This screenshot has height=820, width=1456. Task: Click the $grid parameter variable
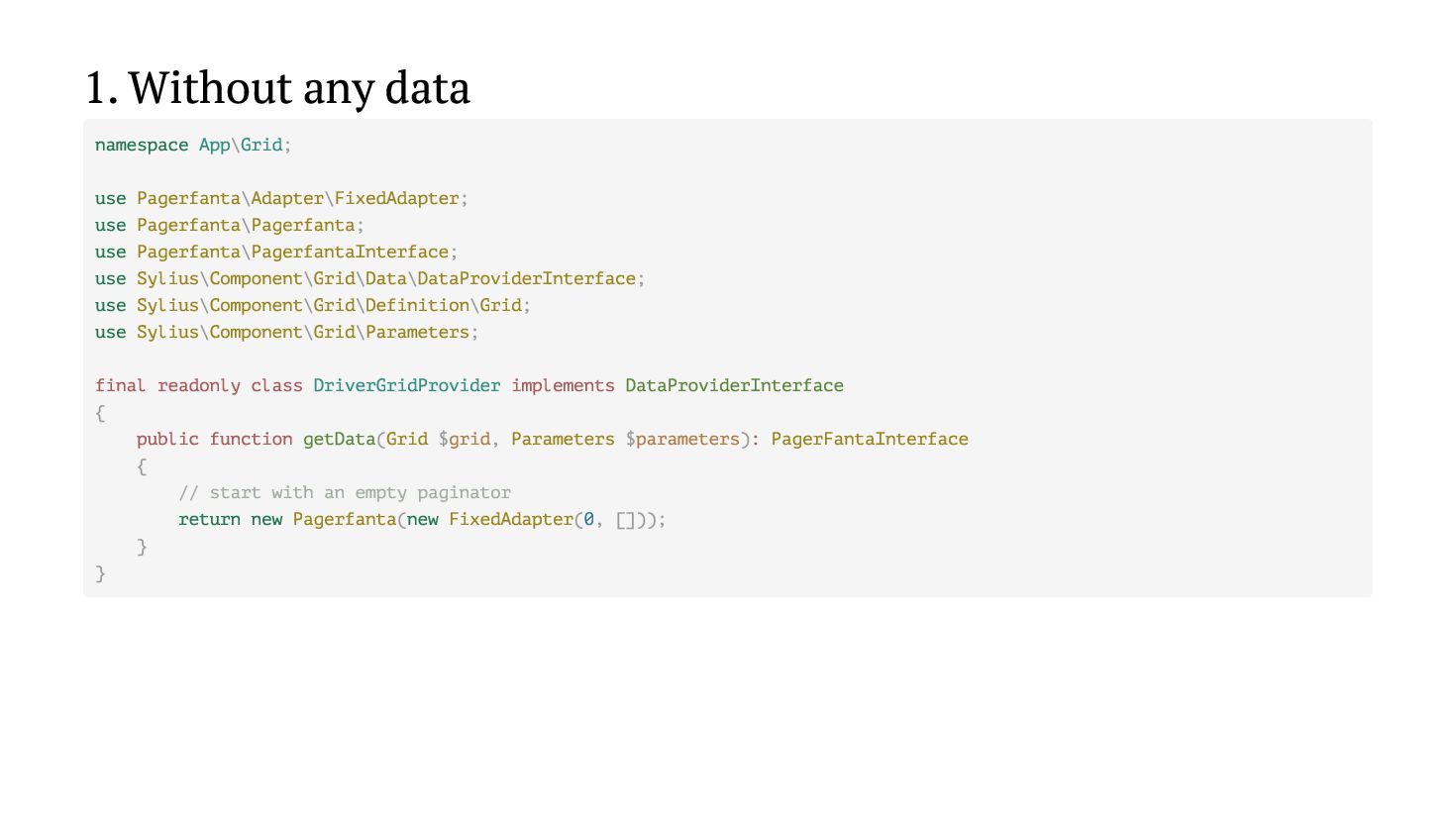click(465, 439)
